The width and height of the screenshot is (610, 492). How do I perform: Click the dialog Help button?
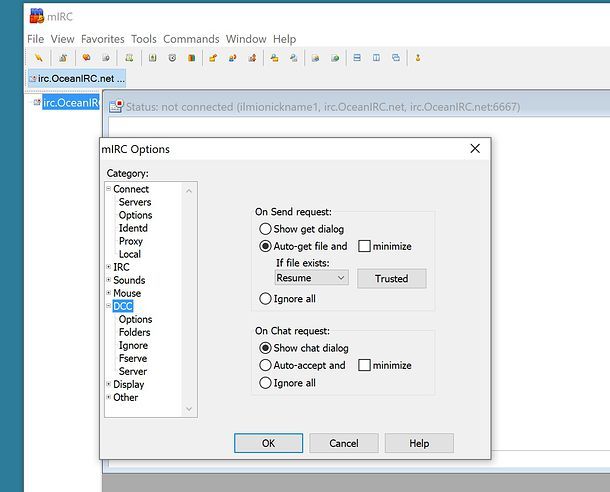pyautogui.click(x=419, y=443)
